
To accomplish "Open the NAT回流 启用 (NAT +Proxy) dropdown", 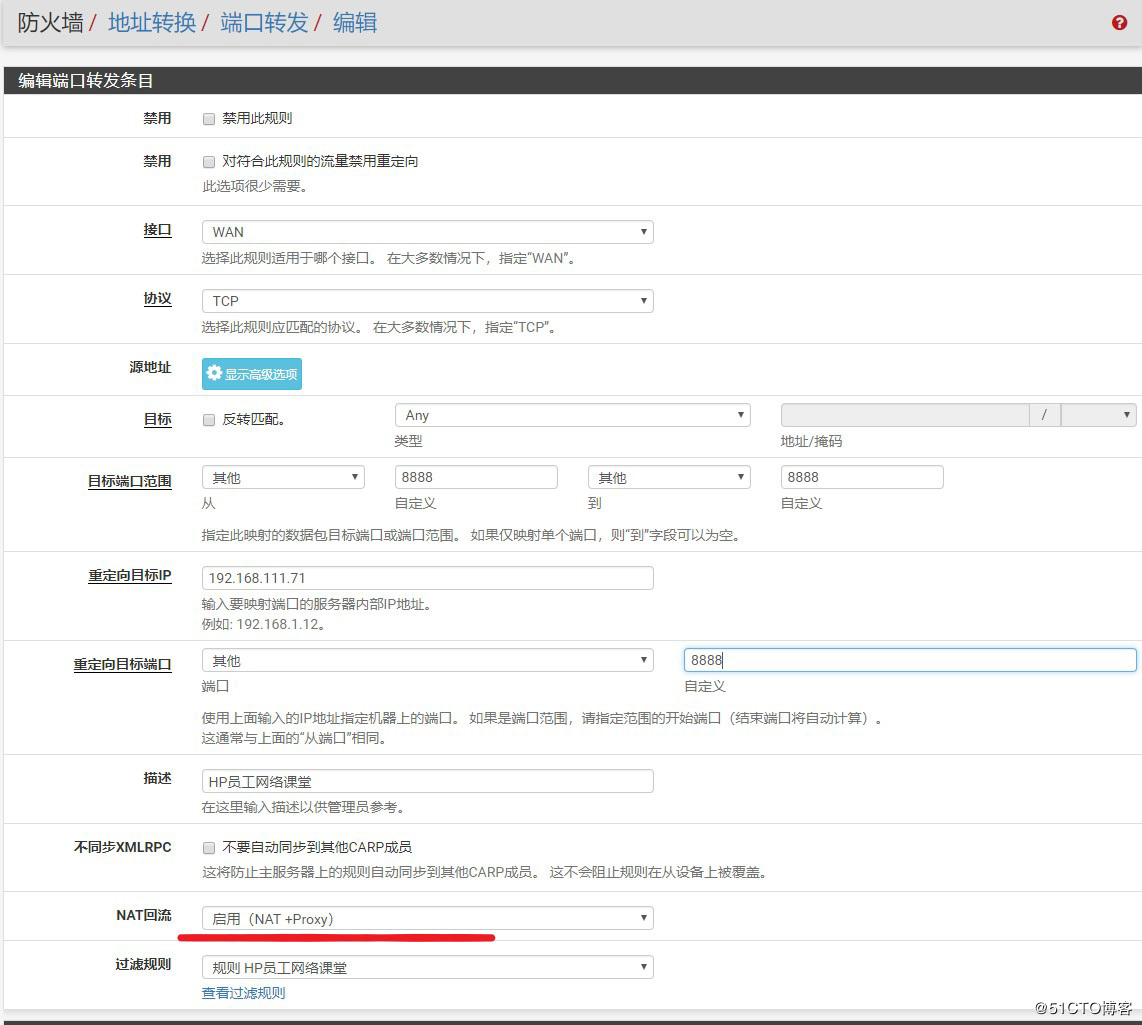I will [x=427, y=918].
